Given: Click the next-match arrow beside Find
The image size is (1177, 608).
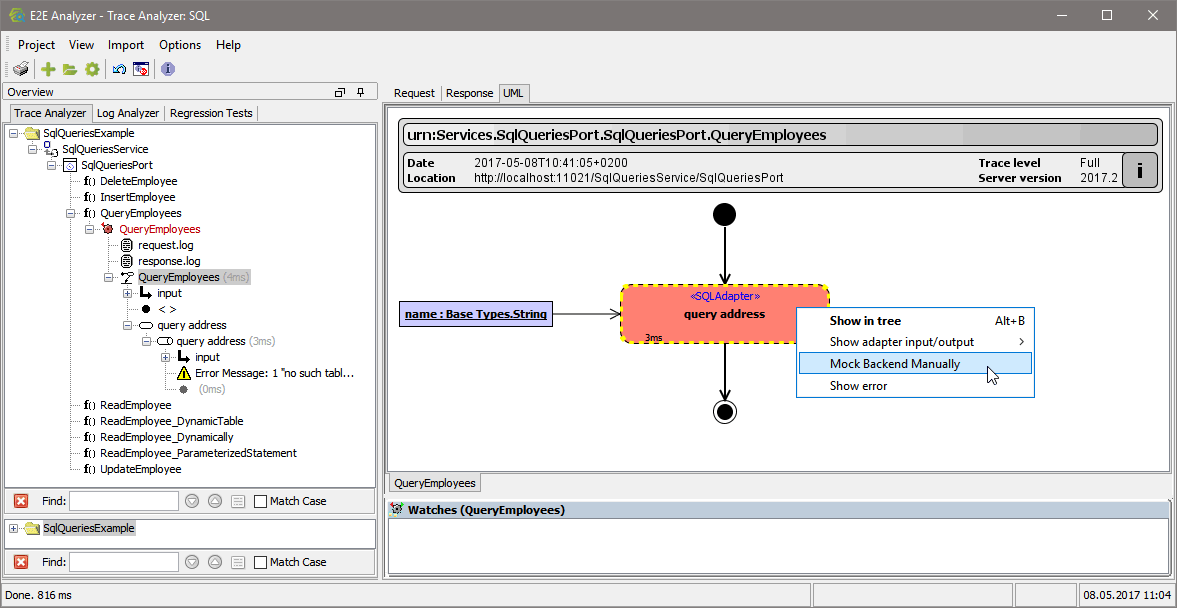Looking at the screenshot, I should click(x=191, y=500).
